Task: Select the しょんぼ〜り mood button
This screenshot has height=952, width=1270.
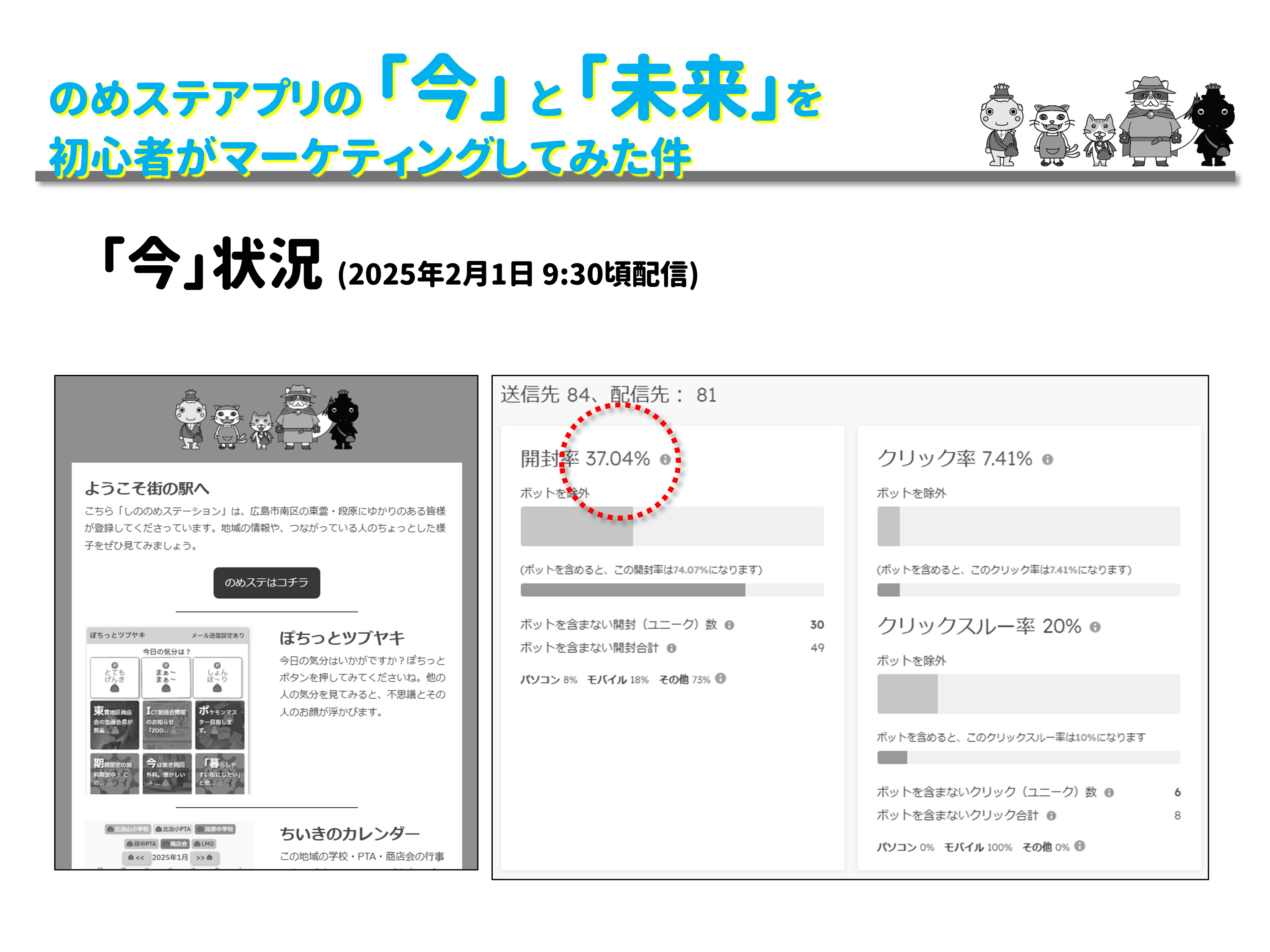Action: 218,678
